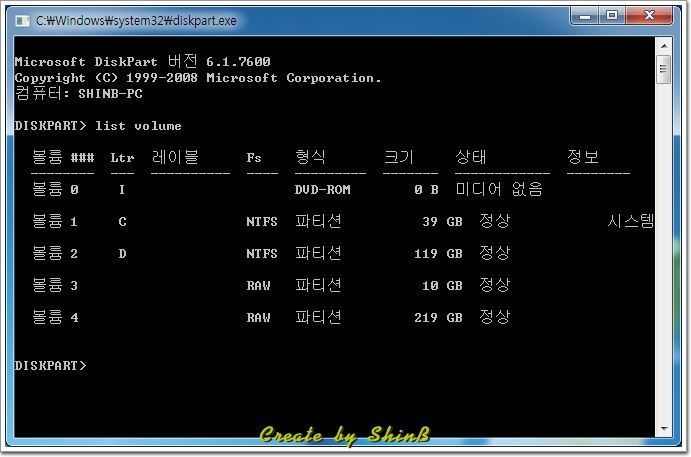691x457 pixels.
Task: Click the '볼륨 0' row label
Action: click(55, 189)
